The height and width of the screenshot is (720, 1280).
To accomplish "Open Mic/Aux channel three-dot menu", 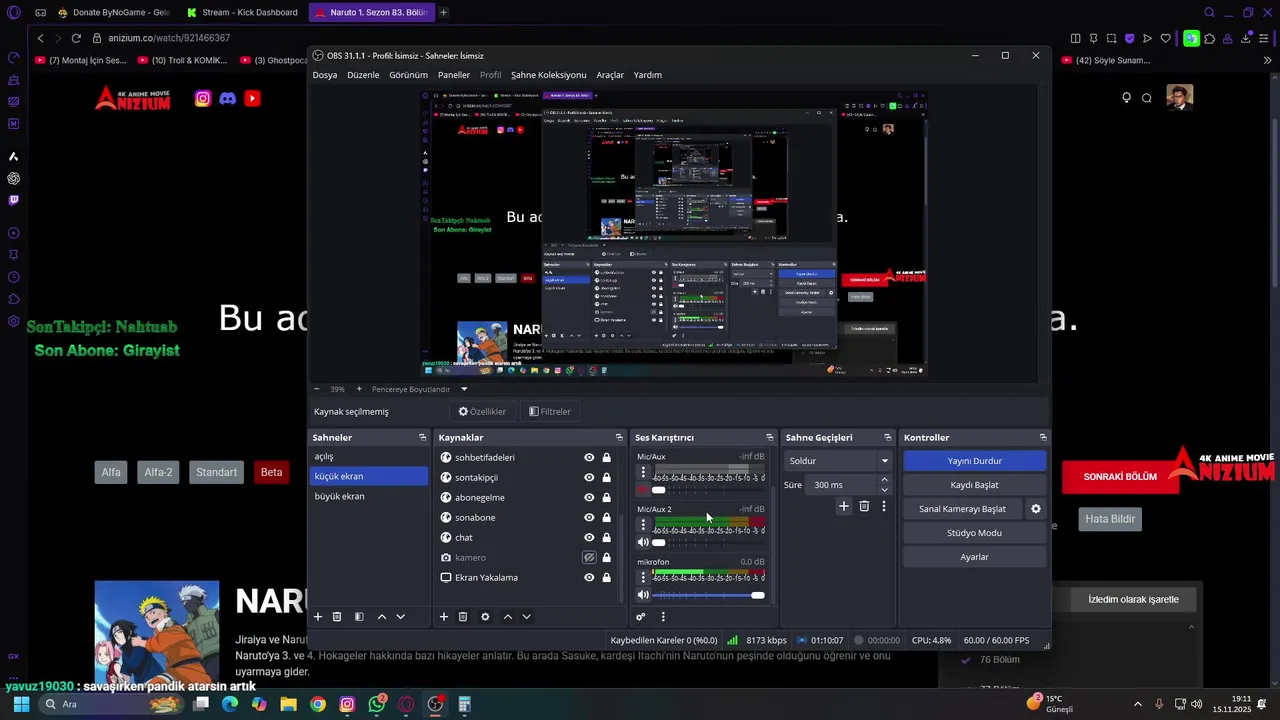I will coord(643,472).
